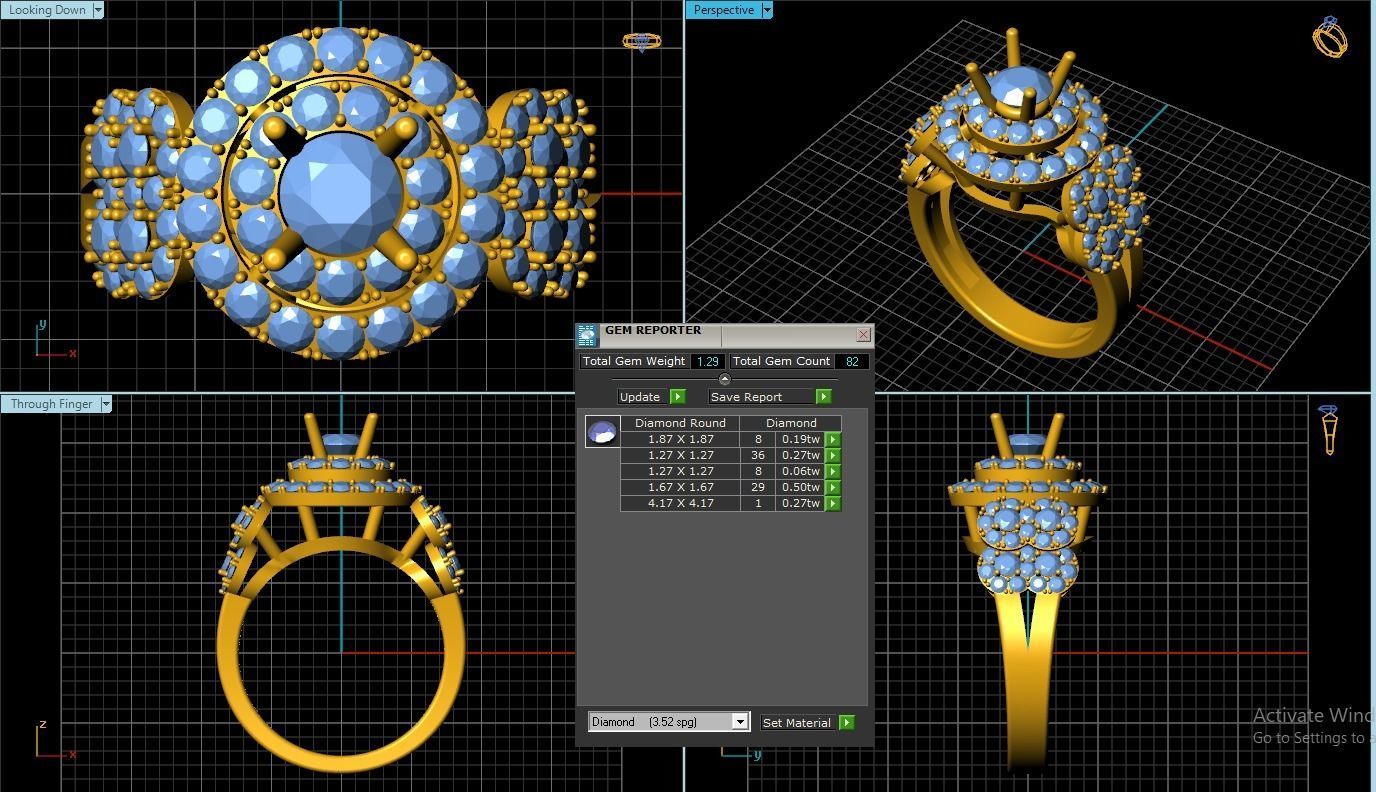
Task: Click the Total Gem Count value 82
Action: [852, 361]
